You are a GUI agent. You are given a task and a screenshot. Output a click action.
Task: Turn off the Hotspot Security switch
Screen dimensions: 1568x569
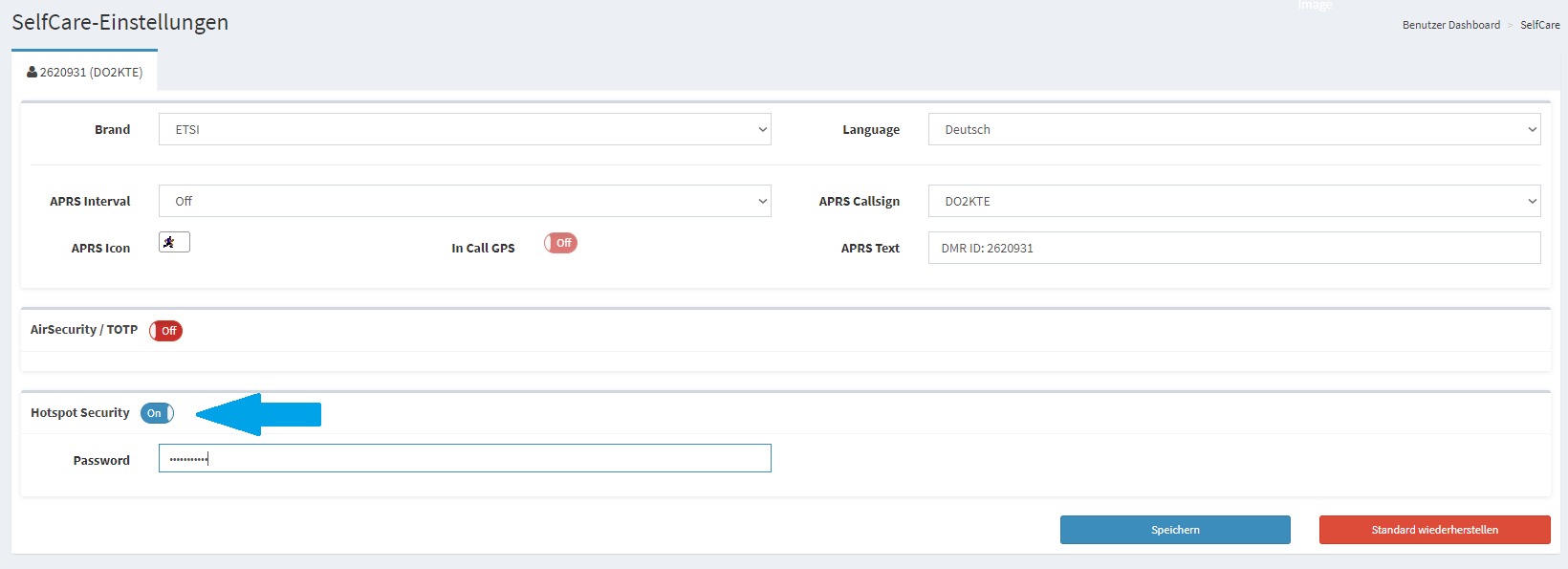pos(157,413)
